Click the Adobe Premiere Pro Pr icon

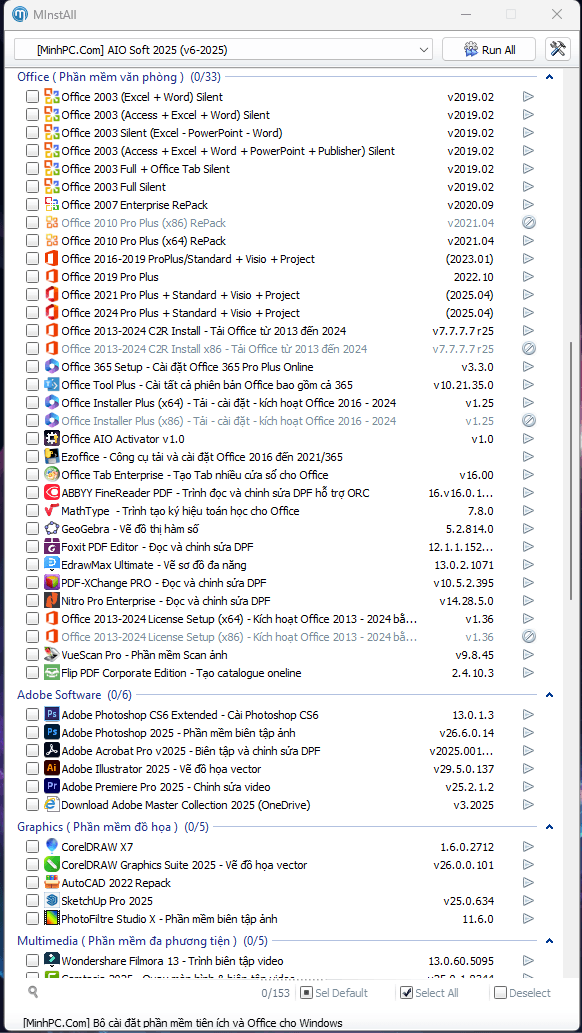point(51,787)
